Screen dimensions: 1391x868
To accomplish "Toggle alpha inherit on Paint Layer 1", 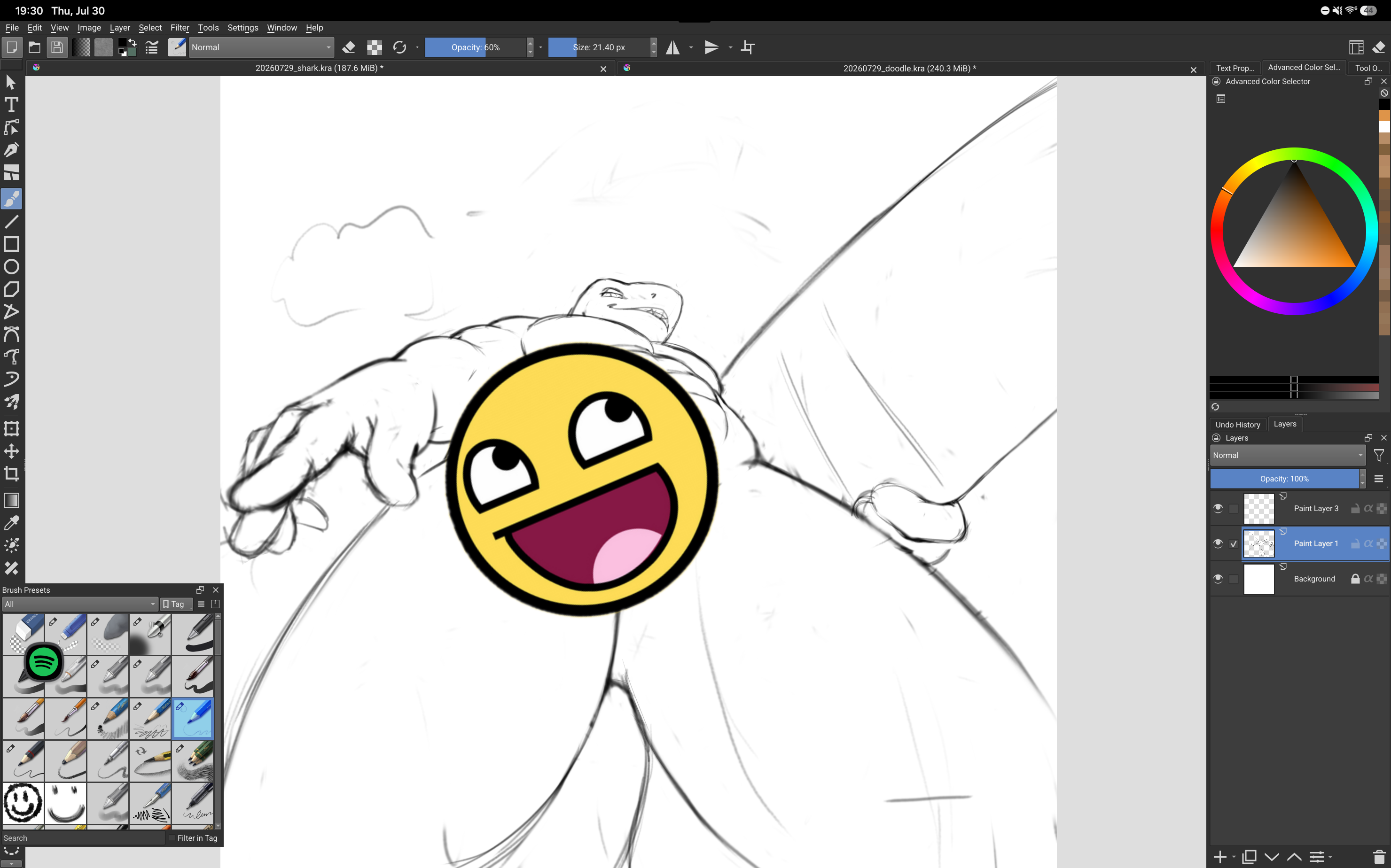I will point(1368,543).
